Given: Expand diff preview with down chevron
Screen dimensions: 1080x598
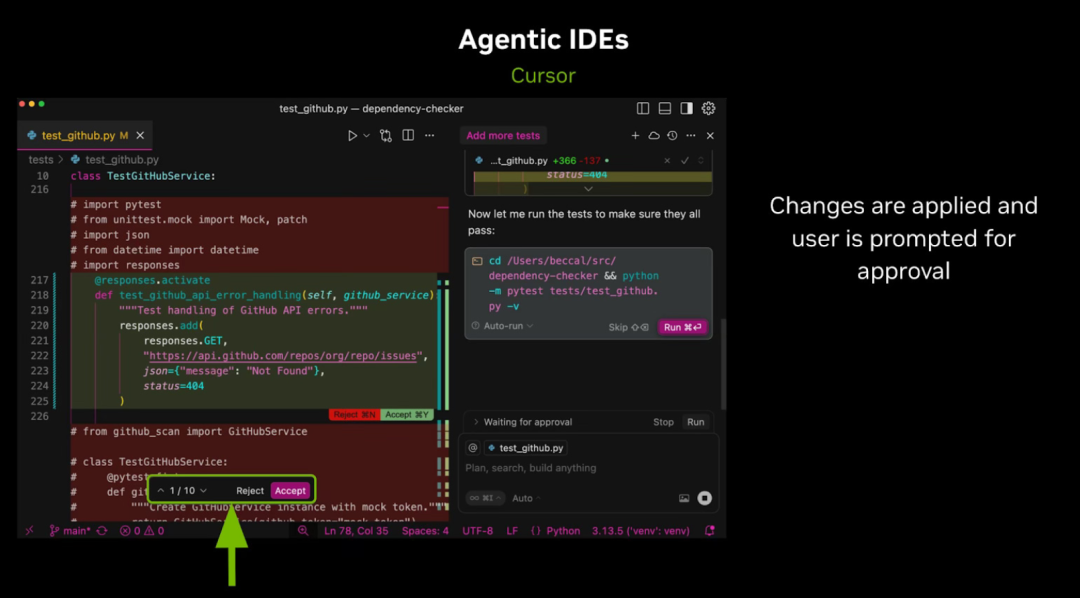Looking at the screenshot, I should click(x=588, y=189).
